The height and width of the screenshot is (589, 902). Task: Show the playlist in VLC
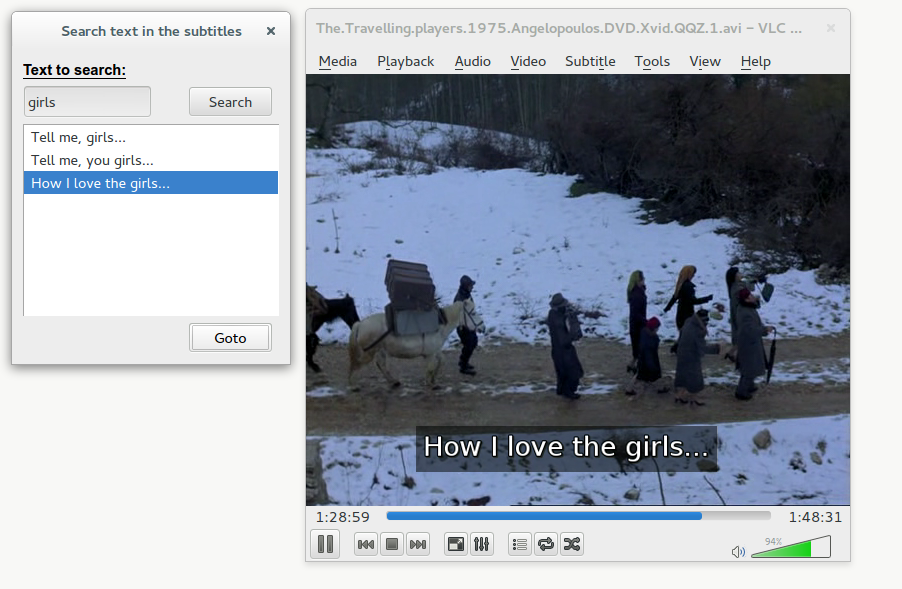click(x=519, y=544)
